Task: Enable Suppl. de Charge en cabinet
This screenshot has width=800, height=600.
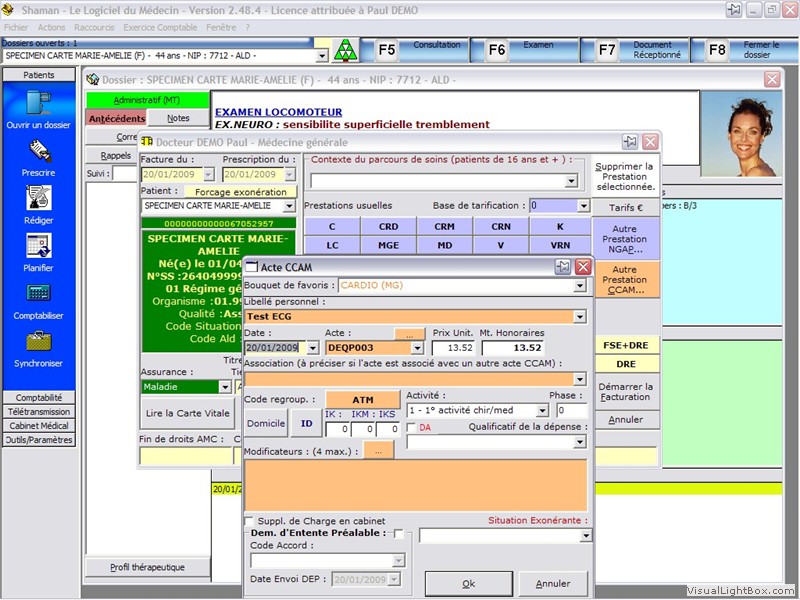Action: (249, 521)
